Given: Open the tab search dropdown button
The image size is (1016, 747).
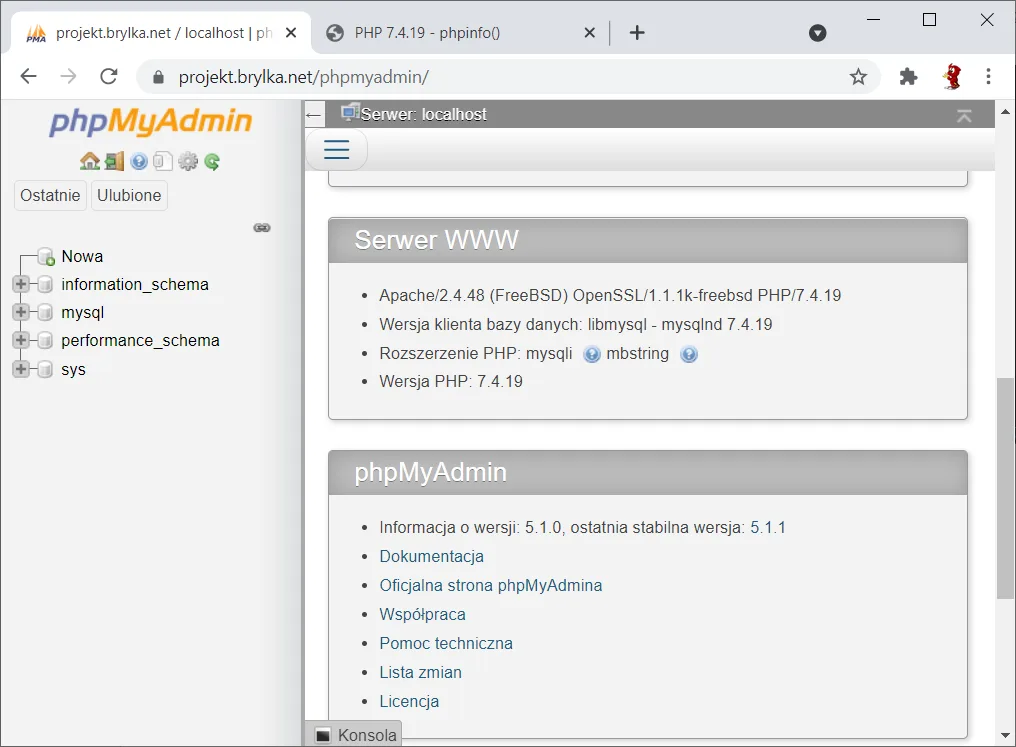Looking at the screenshot, I should (x=818, y=33).
